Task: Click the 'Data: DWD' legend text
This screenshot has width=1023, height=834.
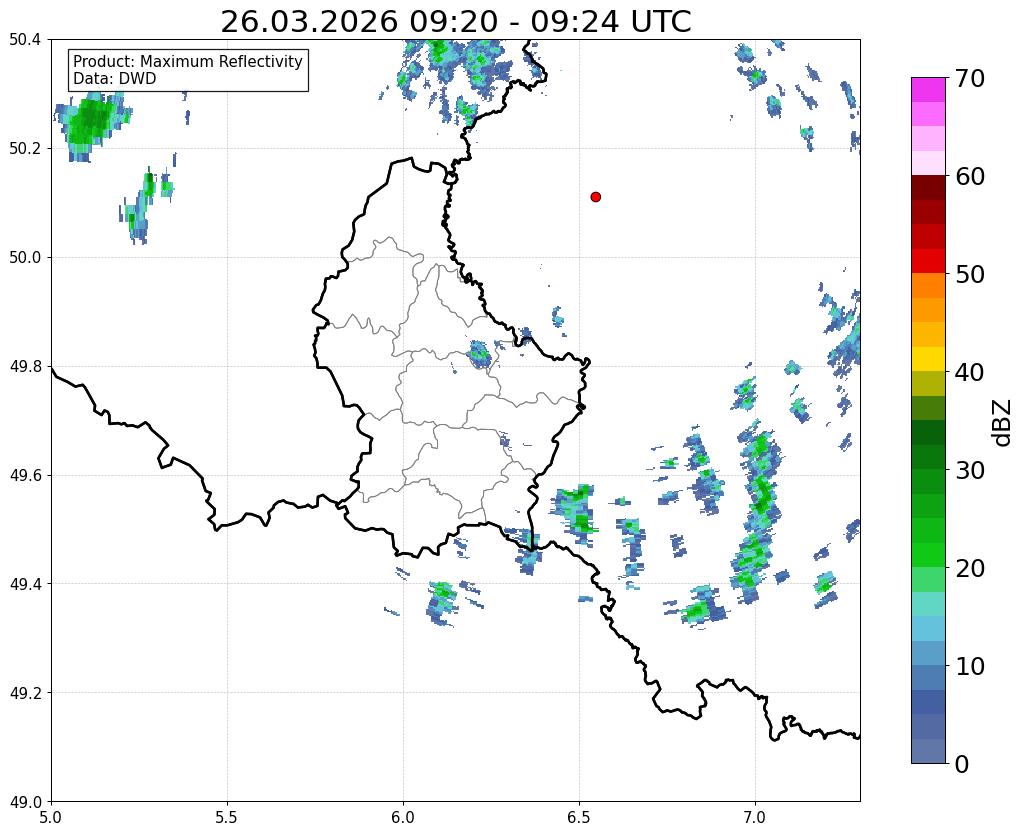Action: click(x=115, y=79)
